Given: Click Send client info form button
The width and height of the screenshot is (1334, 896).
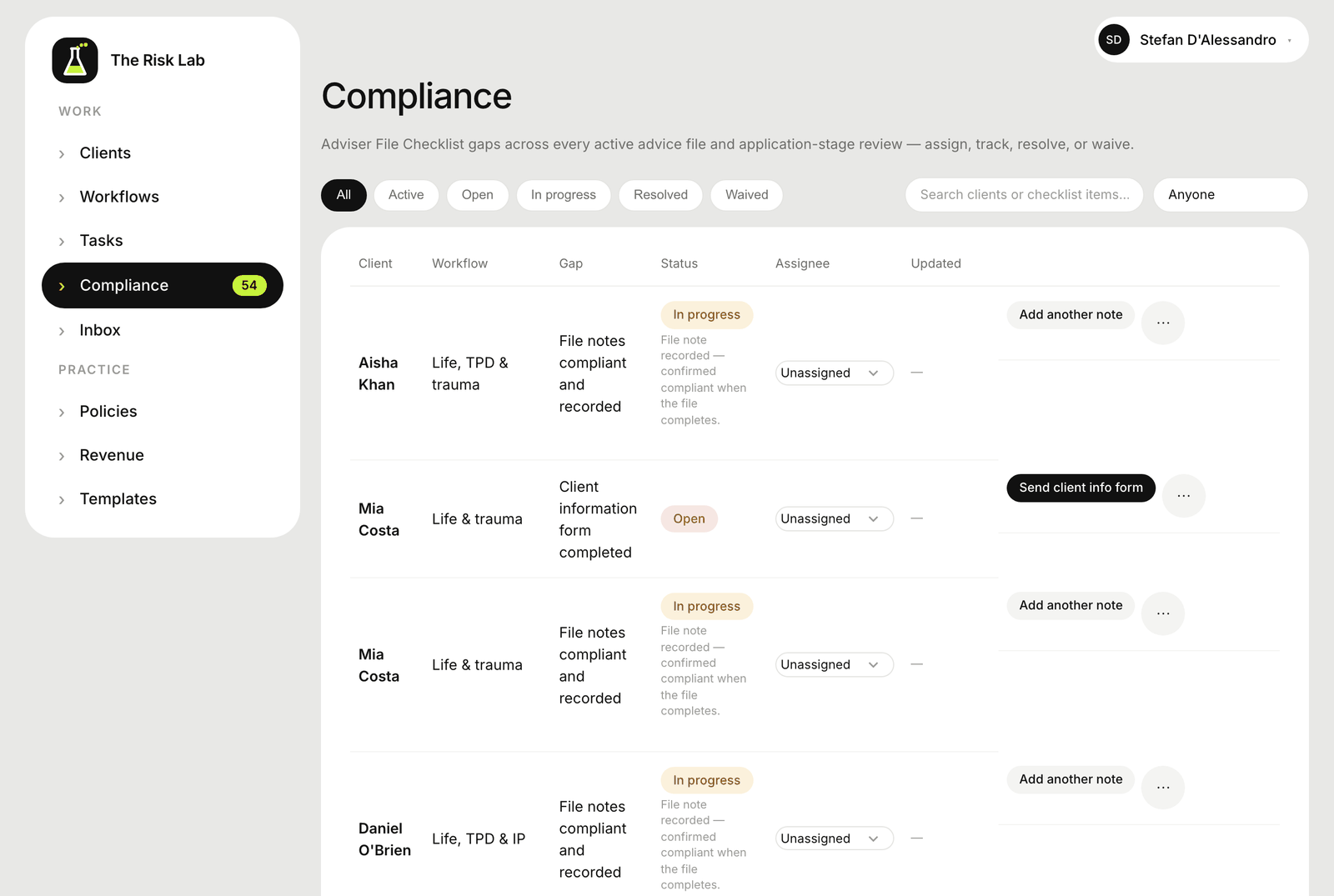Looking at the screenshot, I should coord(1081,488).
